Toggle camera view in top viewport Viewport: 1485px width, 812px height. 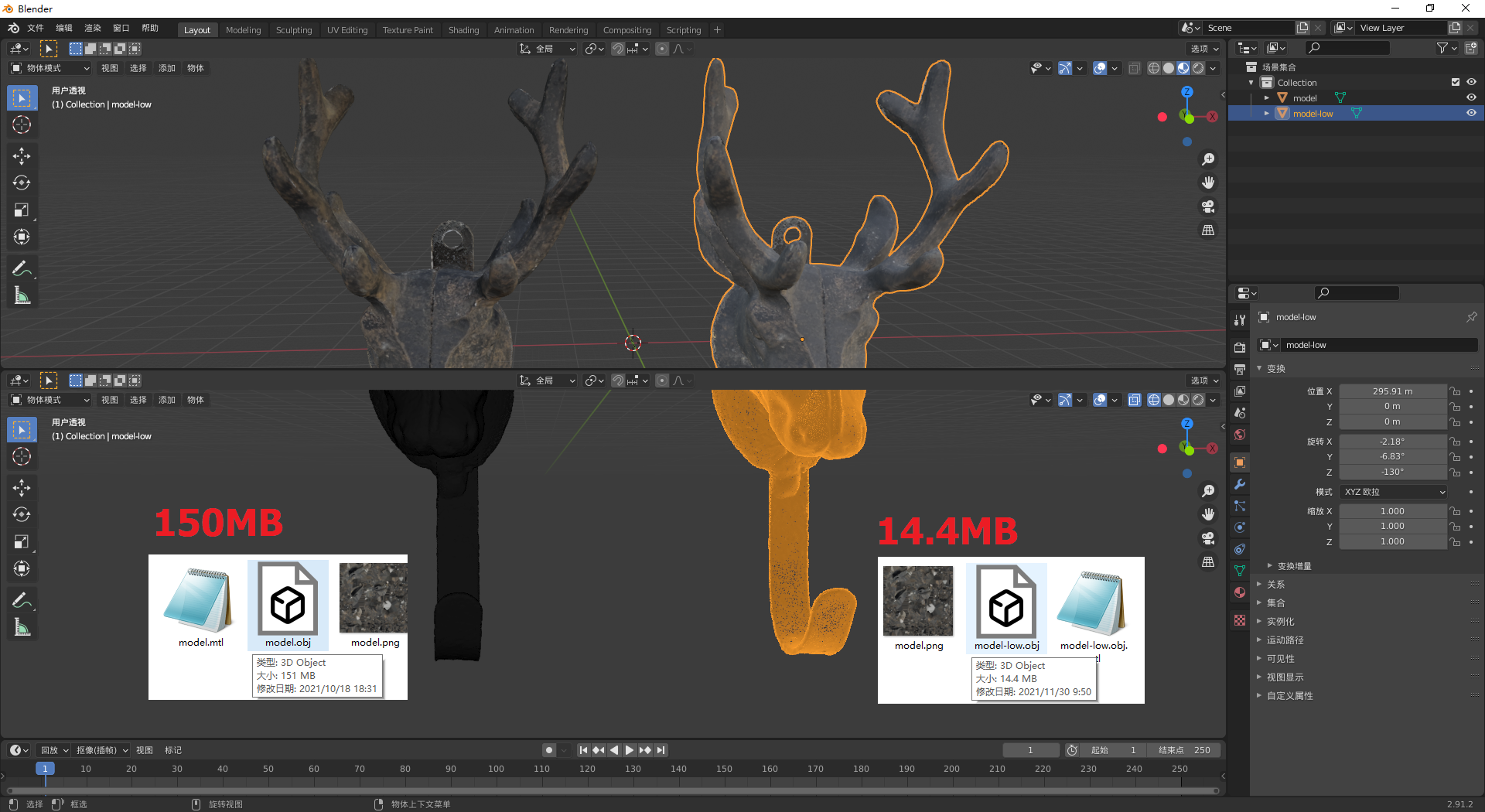click(x=1208, y=206)
